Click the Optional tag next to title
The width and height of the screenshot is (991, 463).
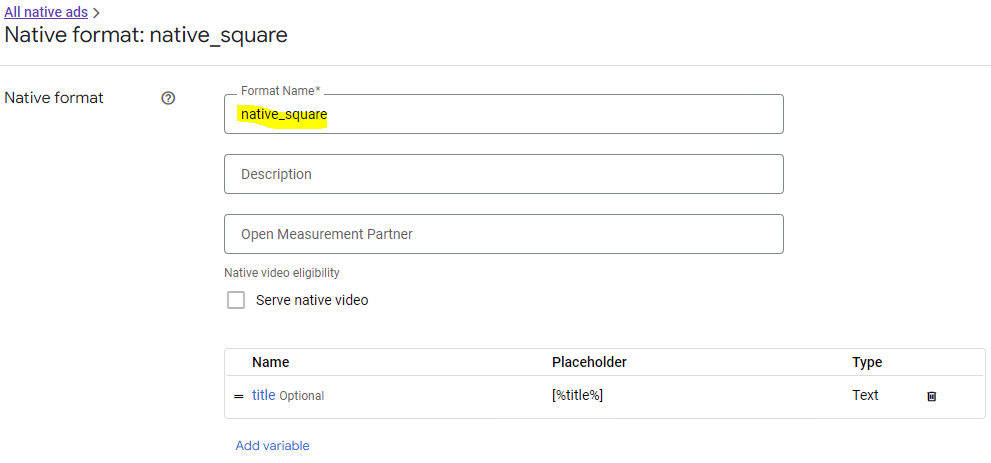(302, 396)
